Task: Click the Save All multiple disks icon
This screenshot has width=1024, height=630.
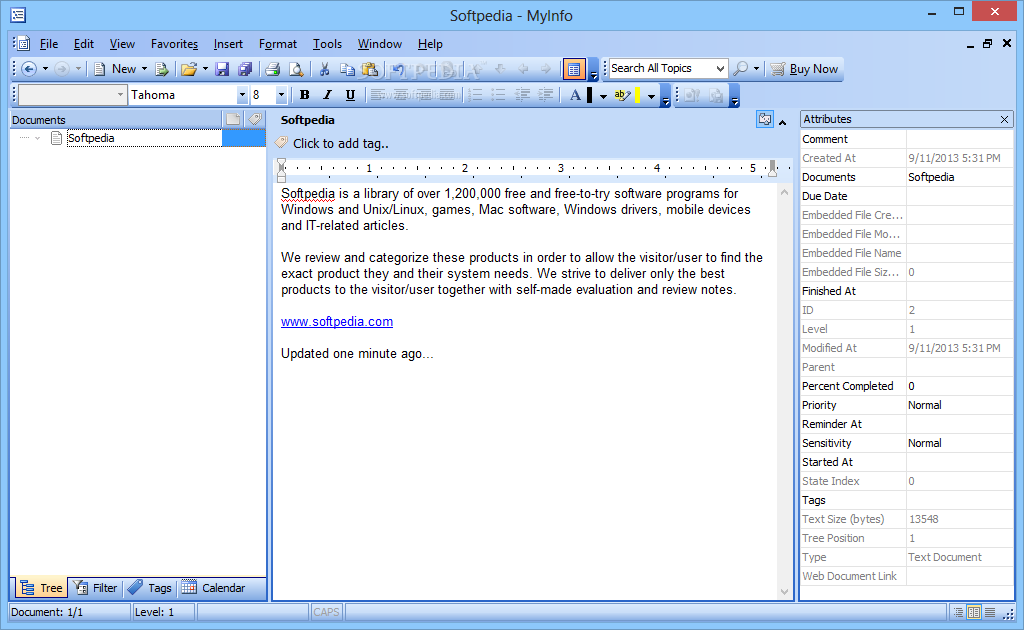Action: point(245,69)
